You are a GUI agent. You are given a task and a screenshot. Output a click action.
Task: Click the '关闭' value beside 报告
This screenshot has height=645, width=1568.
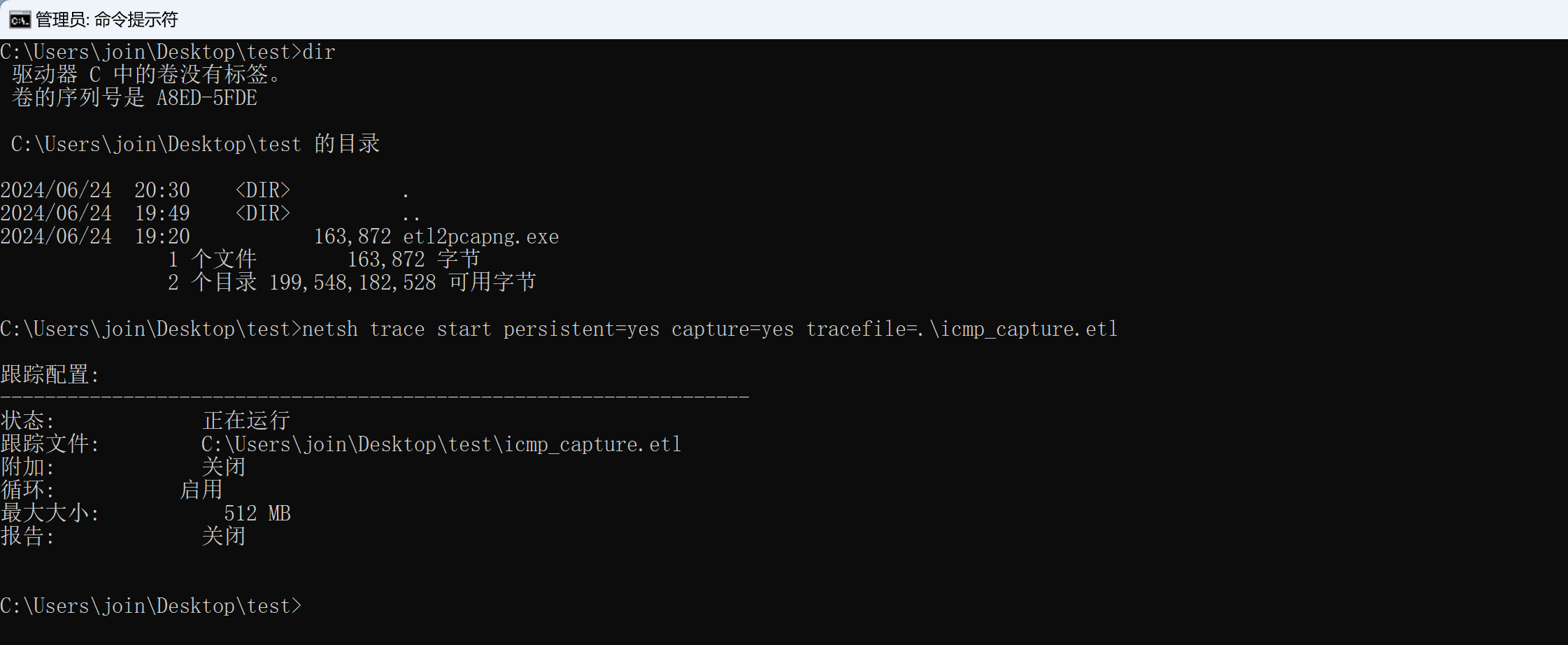click(x=224, y=536)
